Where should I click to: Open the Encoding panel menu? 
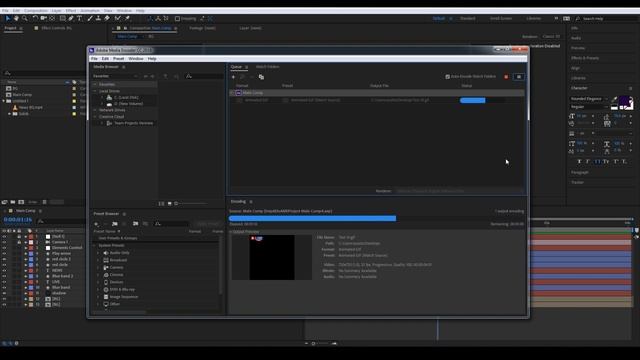(x=251, y=202)
